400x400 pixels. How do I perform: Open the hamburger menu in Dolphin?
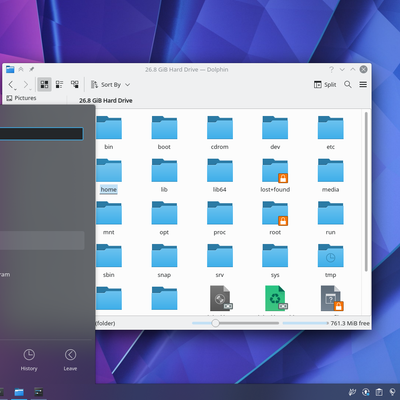point(363,85)
